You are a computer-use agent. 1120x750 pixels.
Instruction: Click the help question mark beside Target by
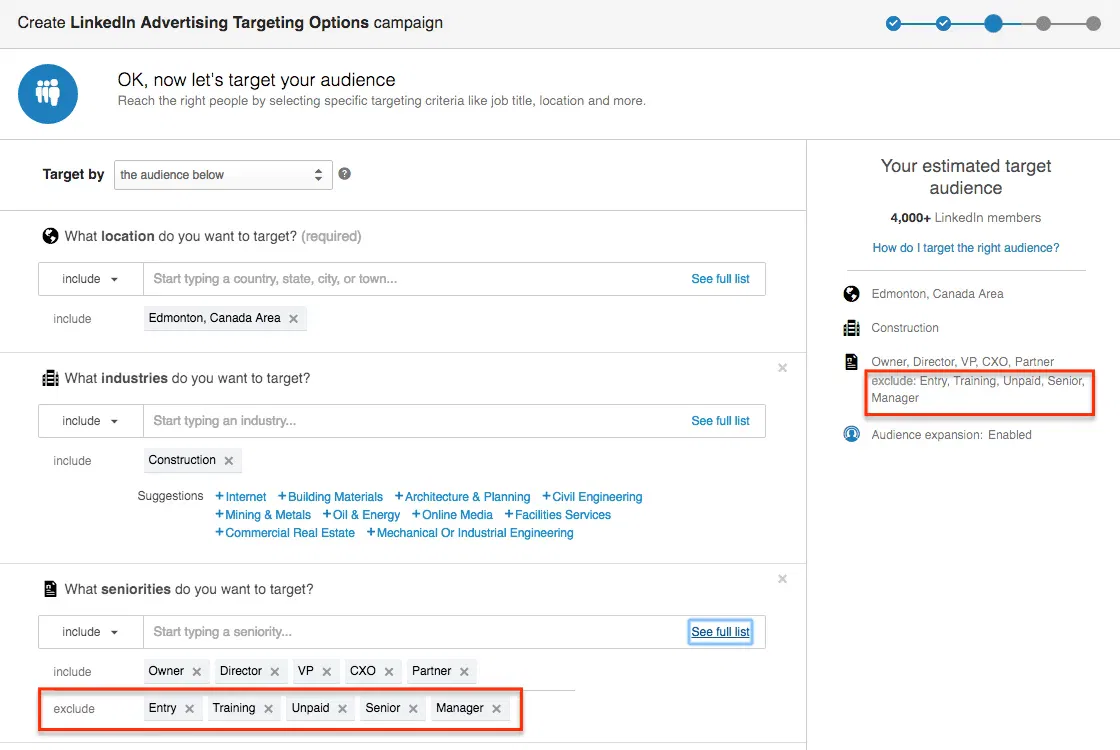(344, 174)
